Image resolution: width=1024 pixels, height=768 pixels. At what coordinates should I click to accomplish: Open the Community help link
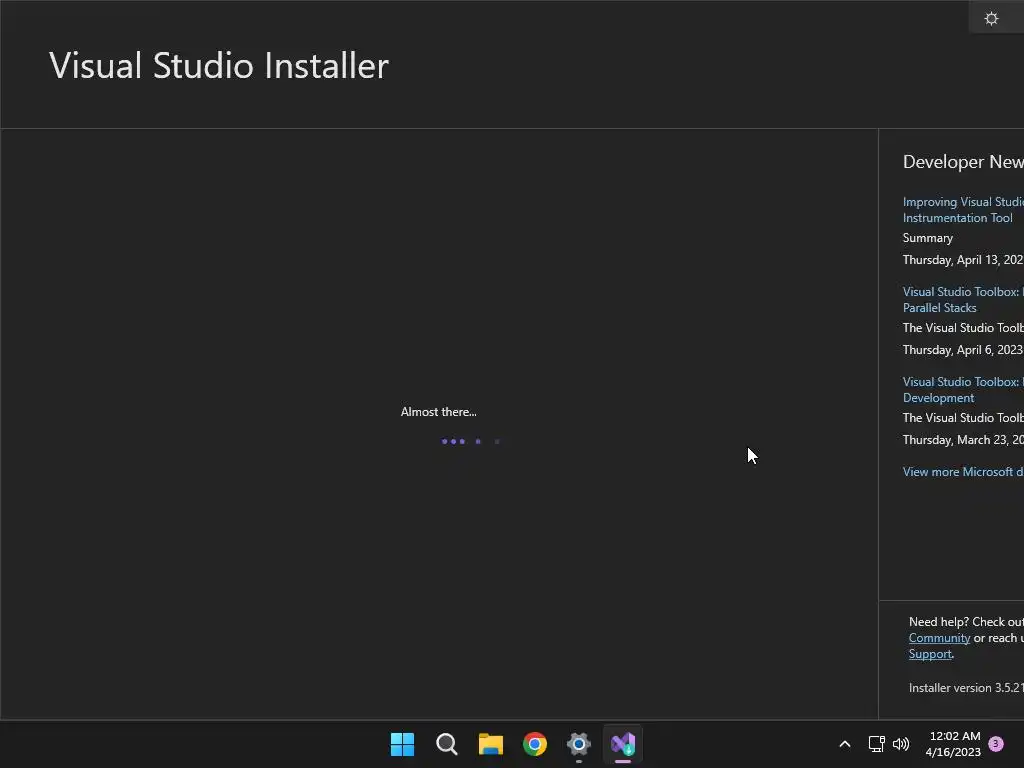pyautogui.click(x=939, y=638)
